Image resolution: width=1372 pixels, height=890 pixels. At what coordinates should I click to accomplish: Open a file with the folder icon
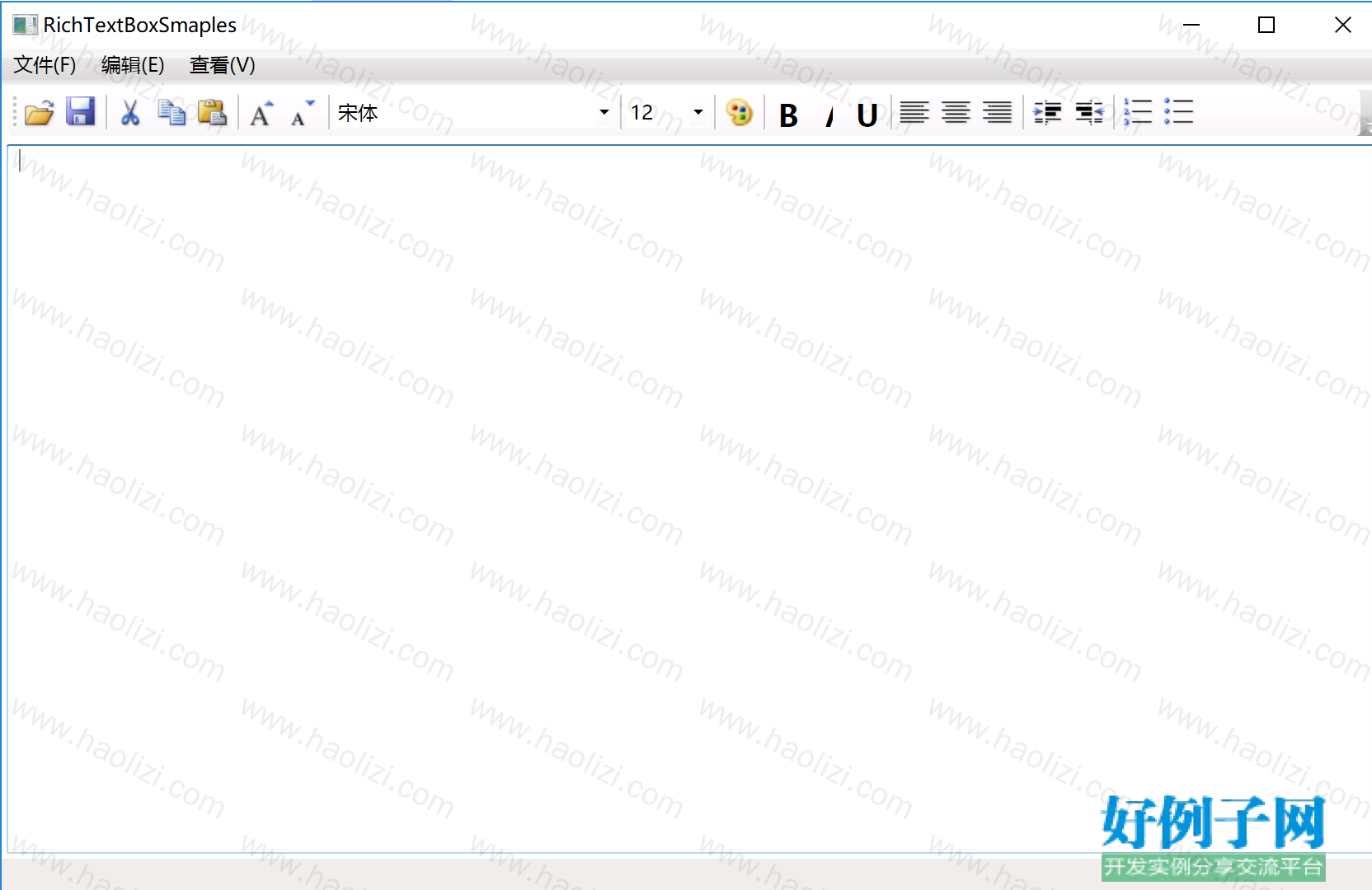pos(39,112)
